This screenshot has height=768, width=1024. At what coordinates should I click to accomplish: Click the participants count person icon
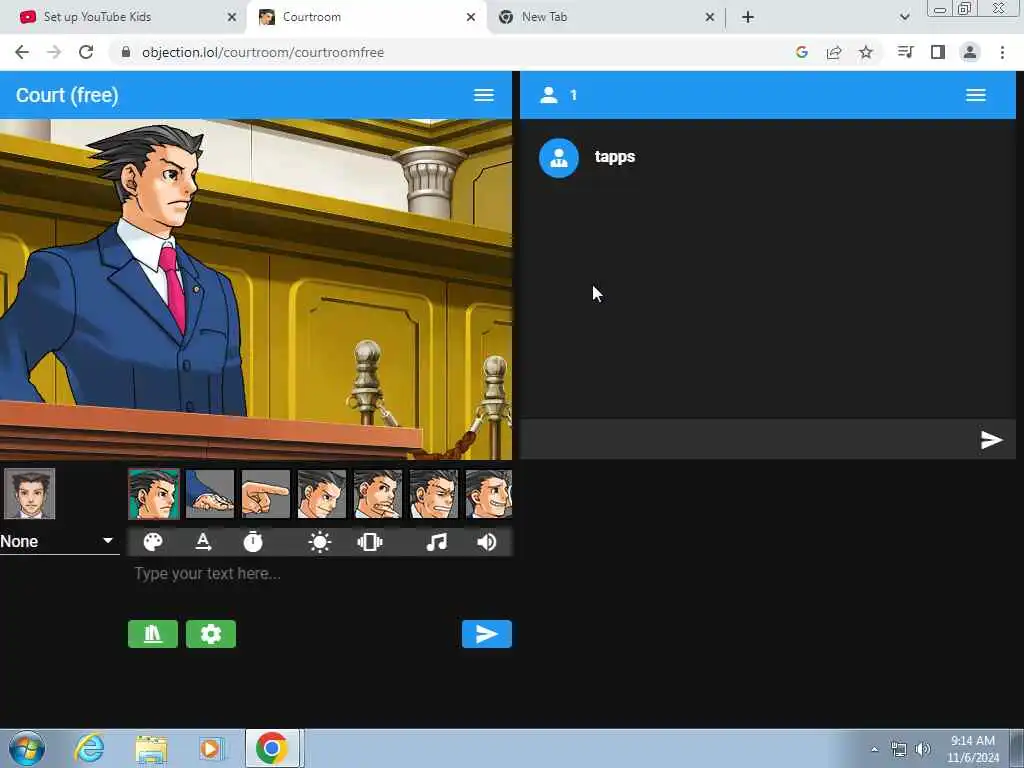[x=549, y=95]
